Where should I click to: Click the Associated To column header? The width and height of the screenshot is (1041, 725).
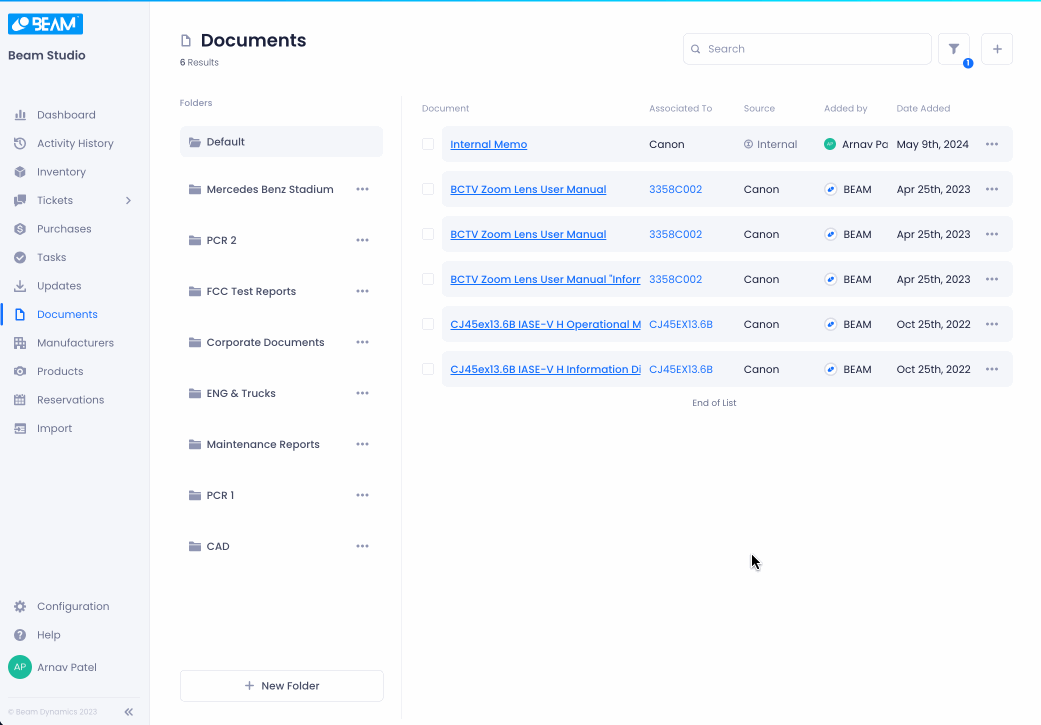681,108
